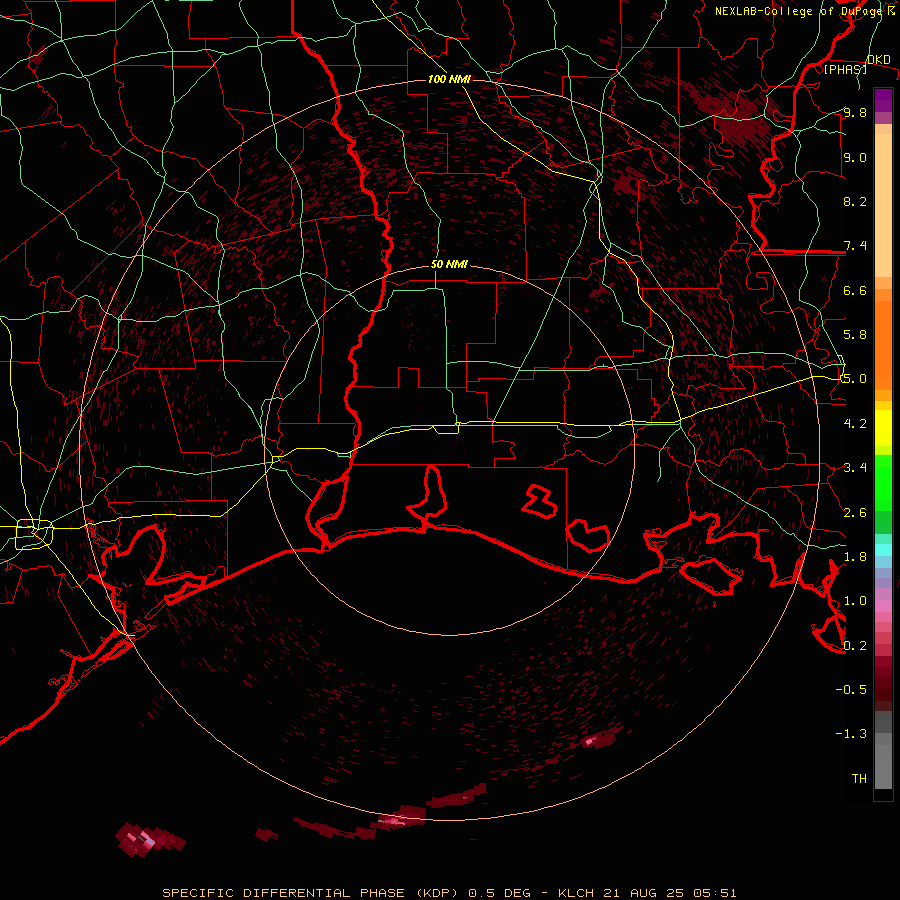
Task: Select the 6.6 value on the color scale
Action: 855,290
